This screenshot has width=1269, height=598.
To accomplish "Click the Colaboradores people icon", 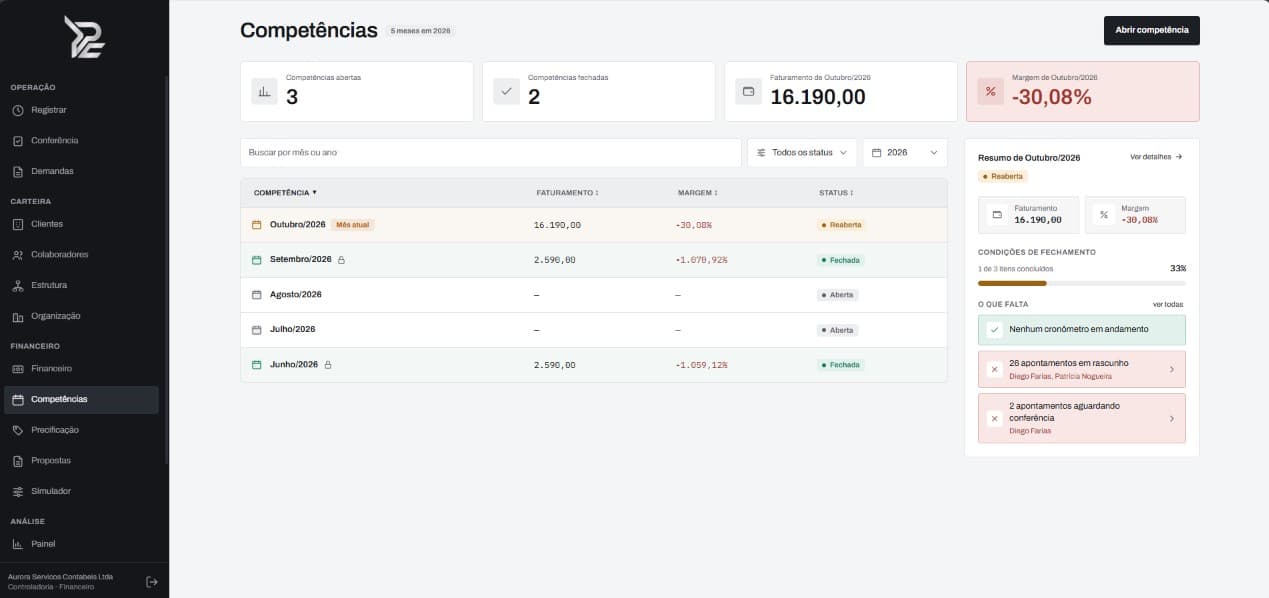I will point(18,255).
